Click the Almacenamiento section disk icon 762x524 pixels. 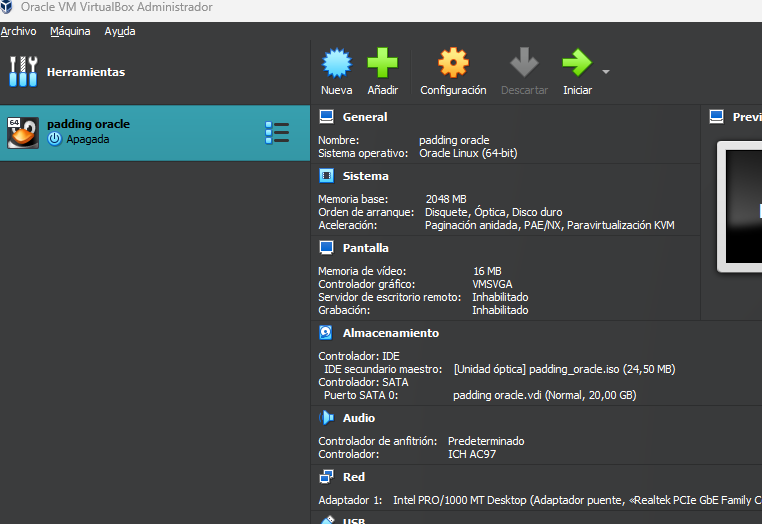(326, 333)
